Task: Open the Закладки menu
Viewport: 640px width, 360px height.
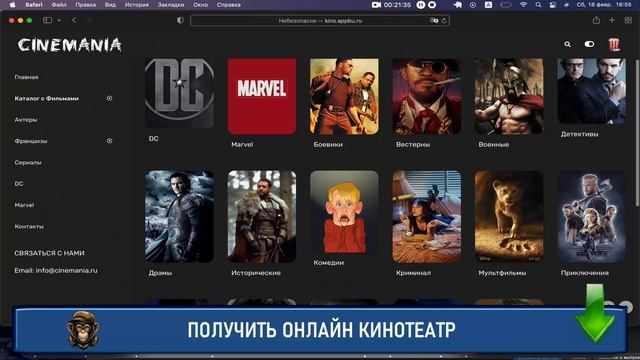Action: coord(171,5)
